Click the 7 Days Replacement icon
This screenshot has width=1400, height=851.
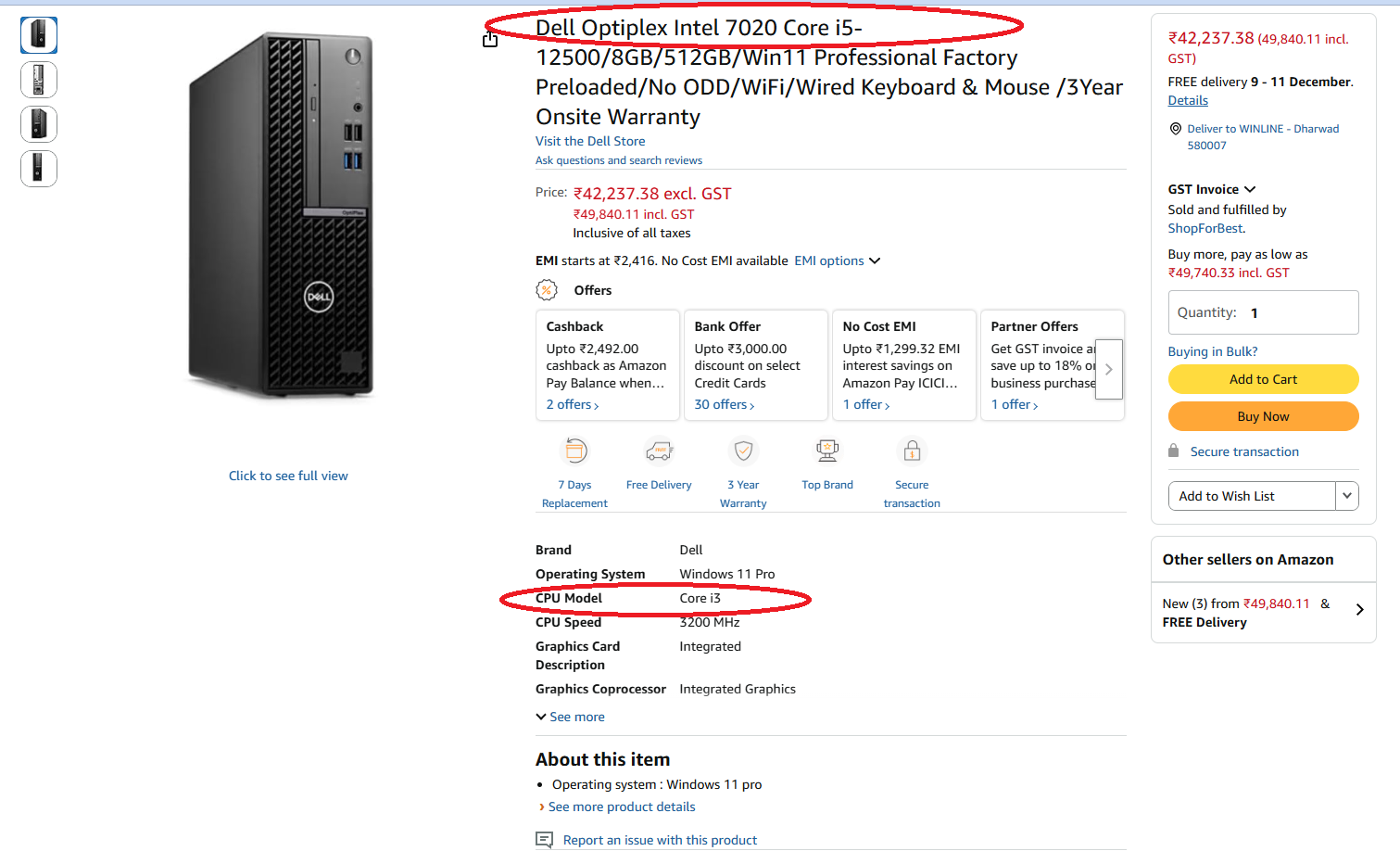(574, 451)
